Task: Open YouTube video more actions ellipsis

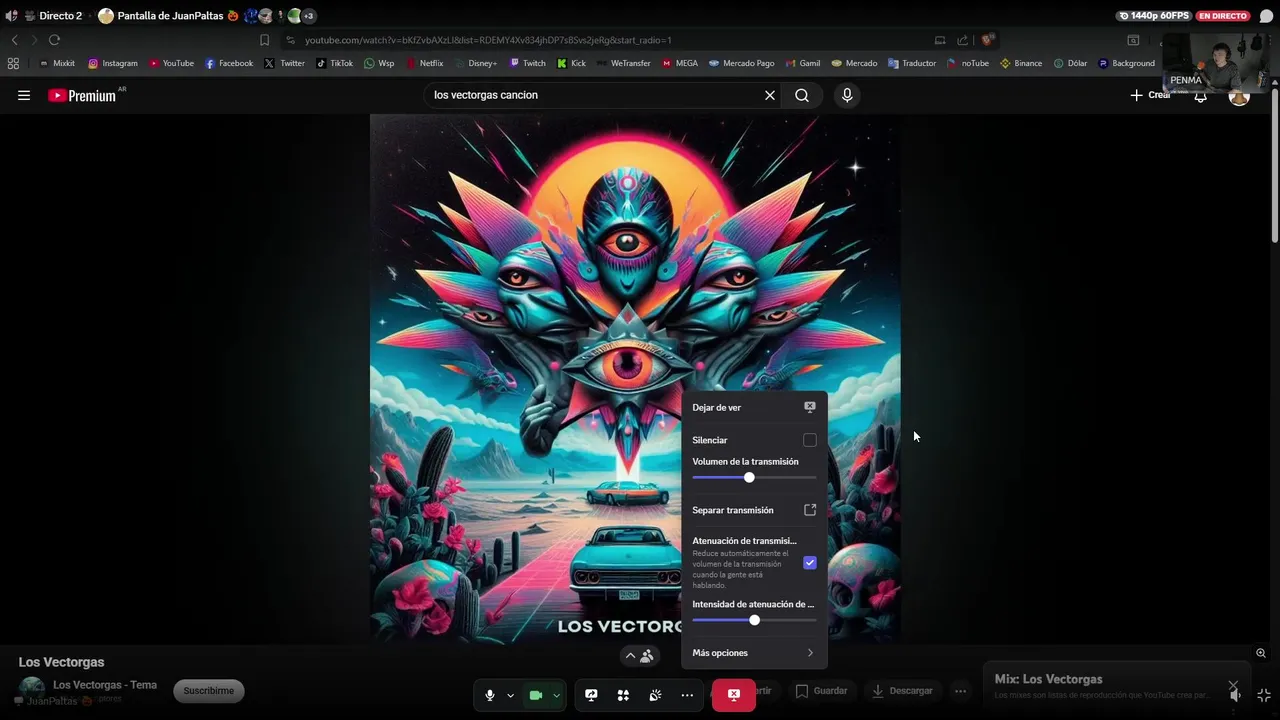Action: (x=960, y=691)
